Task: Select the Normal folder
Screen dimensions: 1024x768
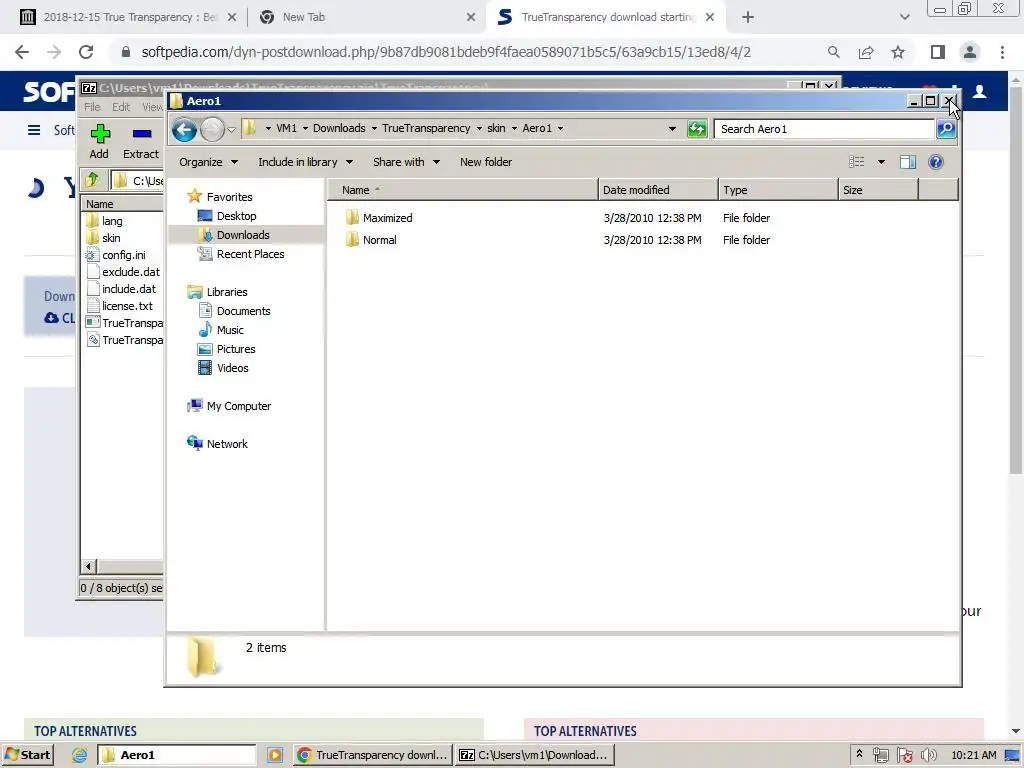Action: (x=371, y=240)
